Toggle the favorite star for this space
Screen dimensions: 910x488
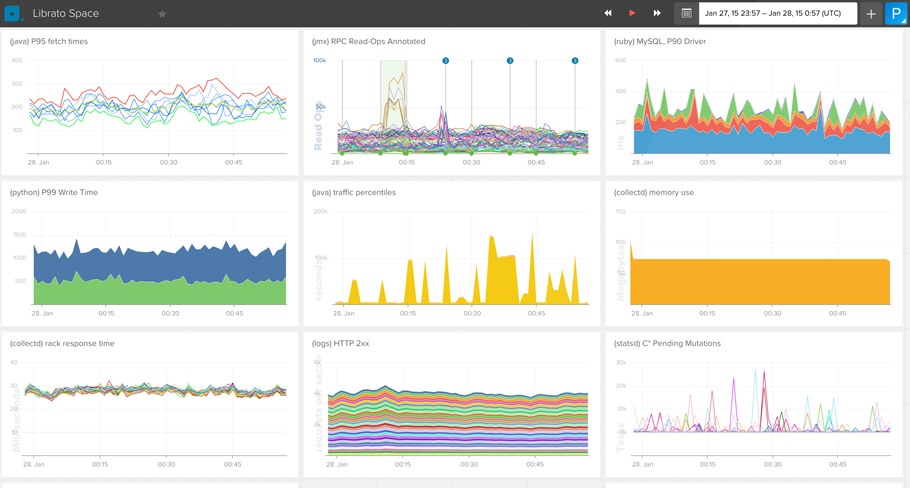coord(162,14)
